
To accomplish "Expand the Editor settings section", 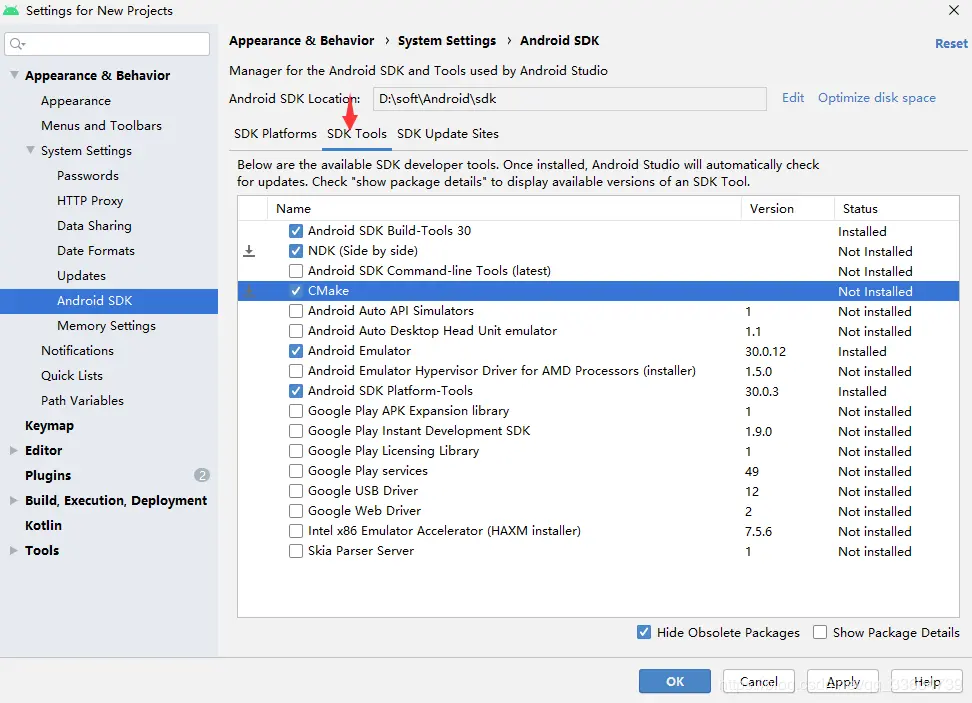I will [x=14, y=450].
